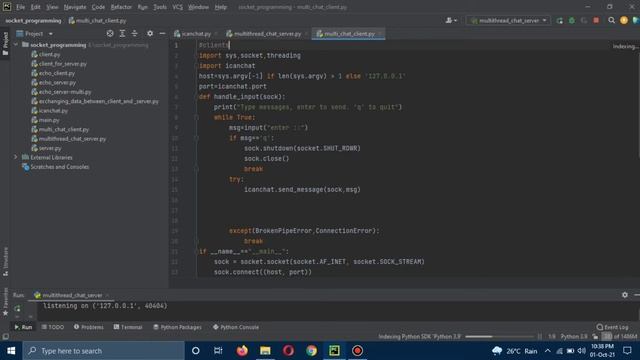The width and height of the screenshot is (640, 360).
Task: Stop the running process with red square
Action: [596, 20]
